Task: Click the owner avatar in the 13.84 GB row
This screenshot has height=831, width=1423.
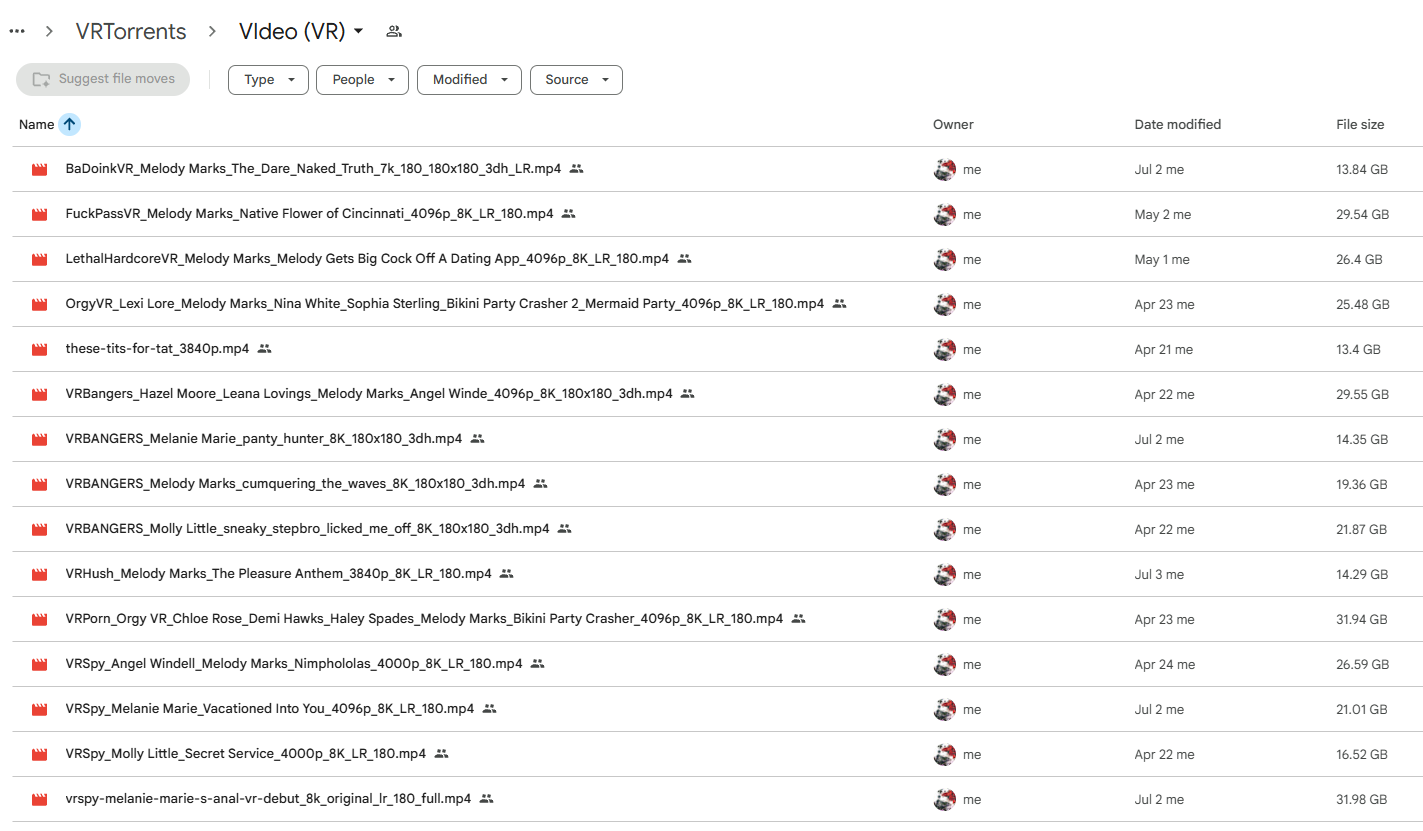Action: [945, 170]
